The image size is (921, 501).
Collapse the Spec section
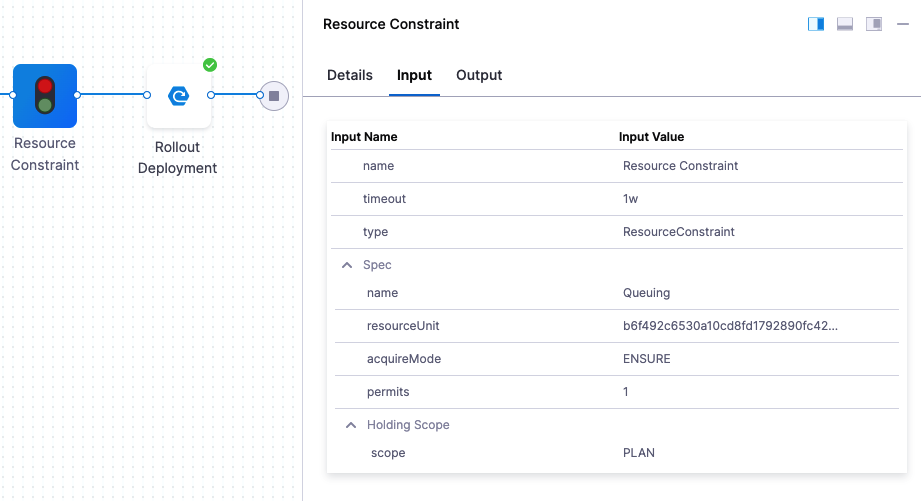(x=347, y=265)
